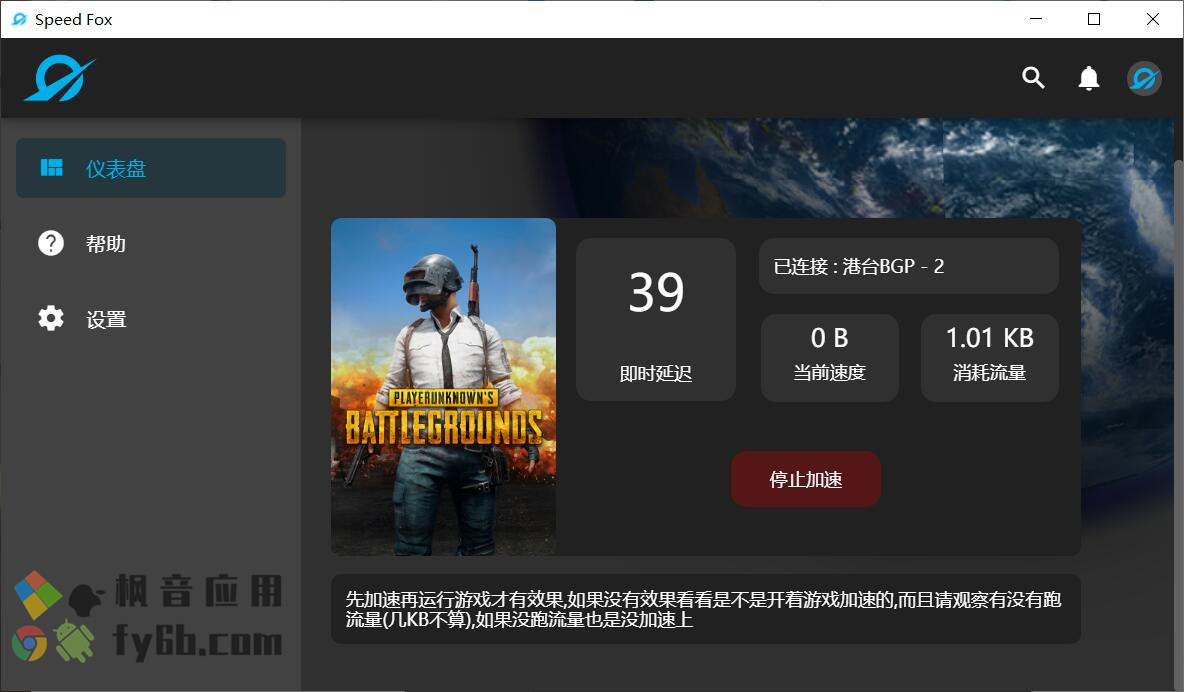Click the 1.01 KB 消耗流量 traffic card
1184x692 pixels.
coord(989,357)
